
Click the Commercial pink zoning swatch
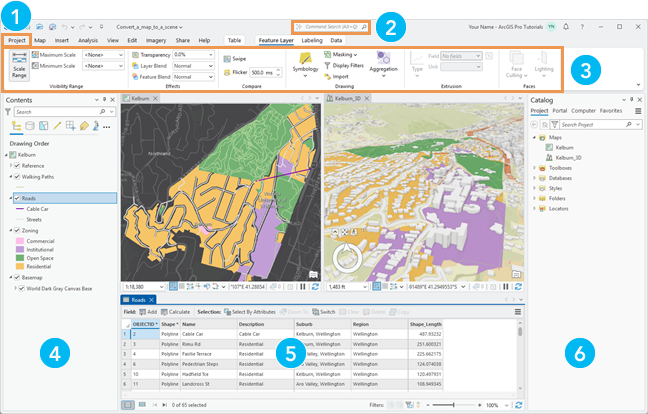(x=19, y=241)
